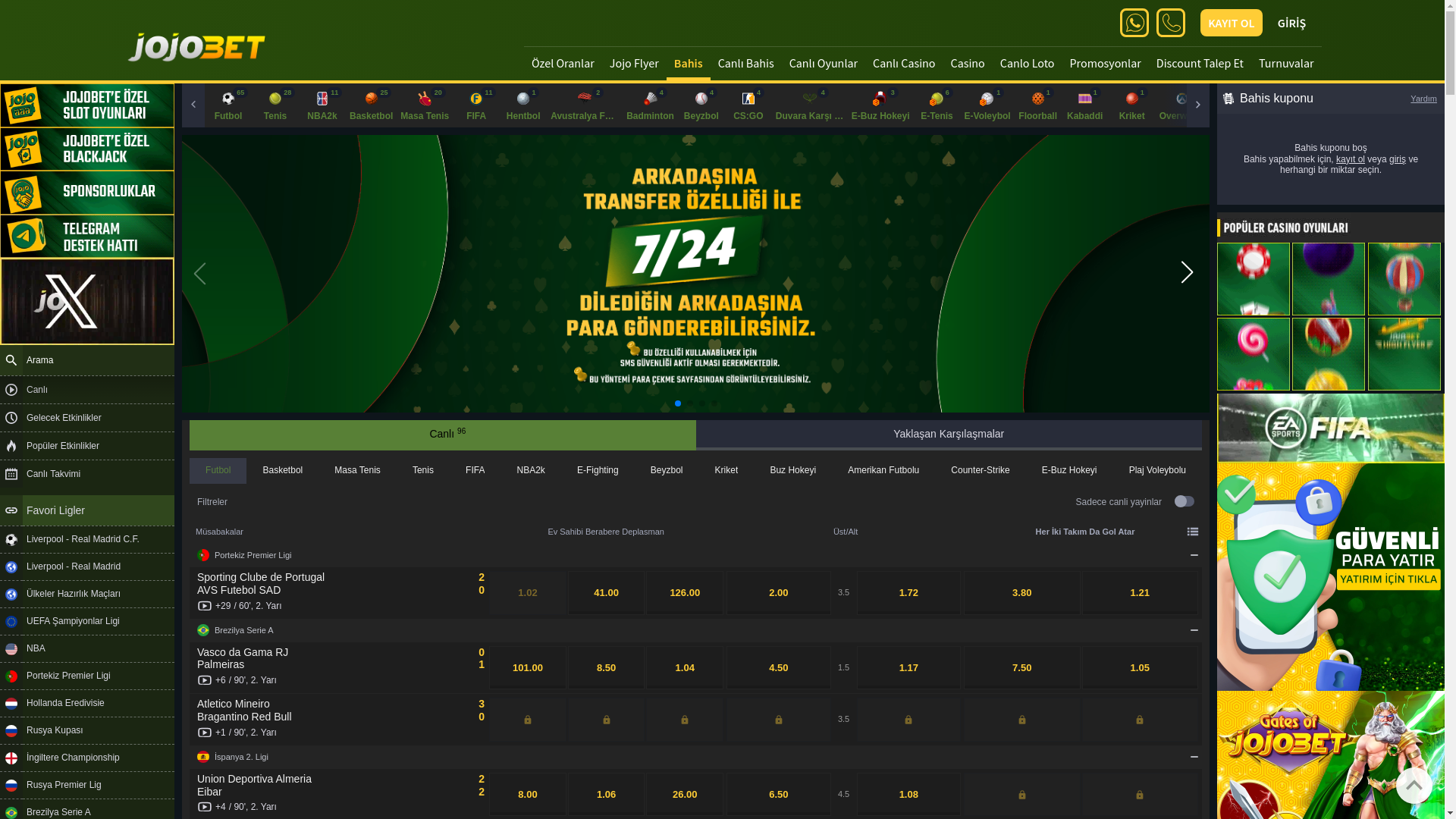Go to previous banner slide
The height and width of the screenshot is (819, 1456).
199,273
